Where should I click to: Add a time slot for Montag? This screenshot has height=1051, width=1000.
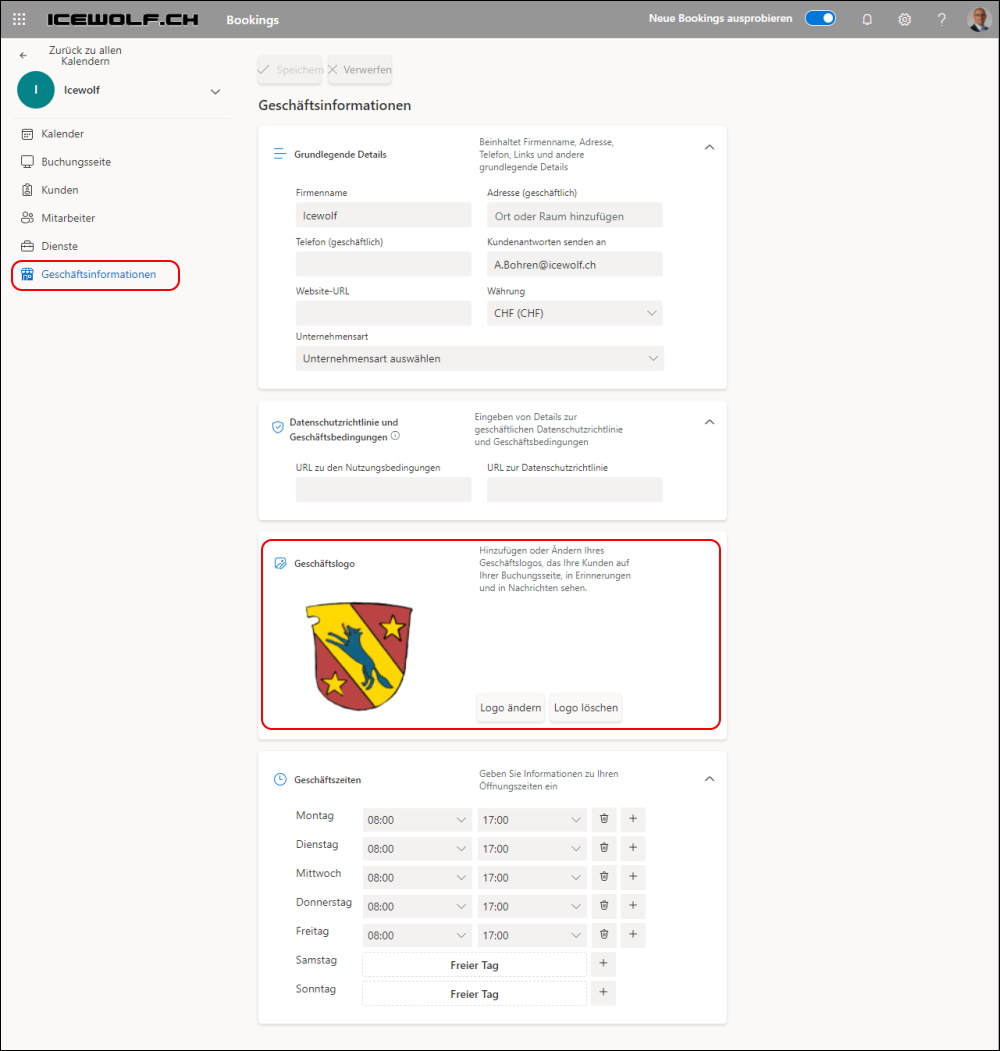tap(633, 818)
